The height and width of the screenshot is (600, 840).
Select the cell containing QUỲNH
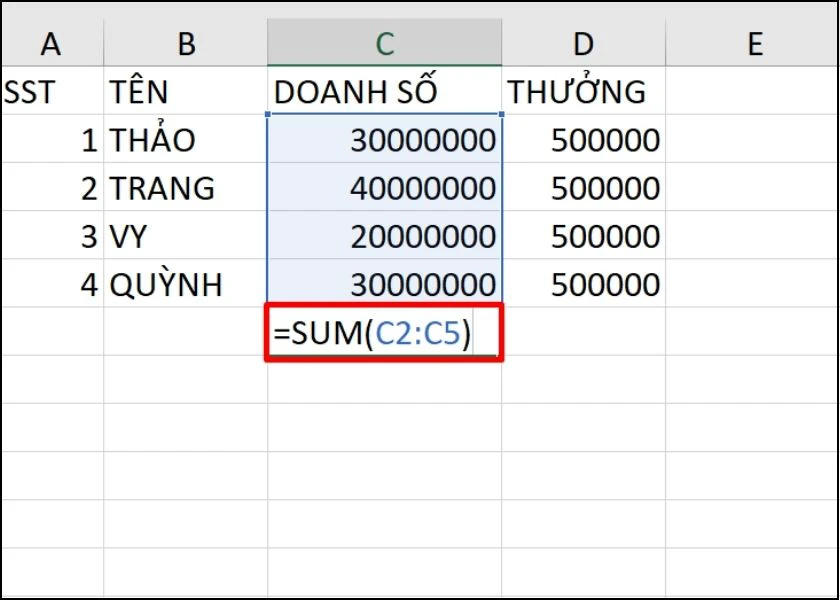(185, 283)
